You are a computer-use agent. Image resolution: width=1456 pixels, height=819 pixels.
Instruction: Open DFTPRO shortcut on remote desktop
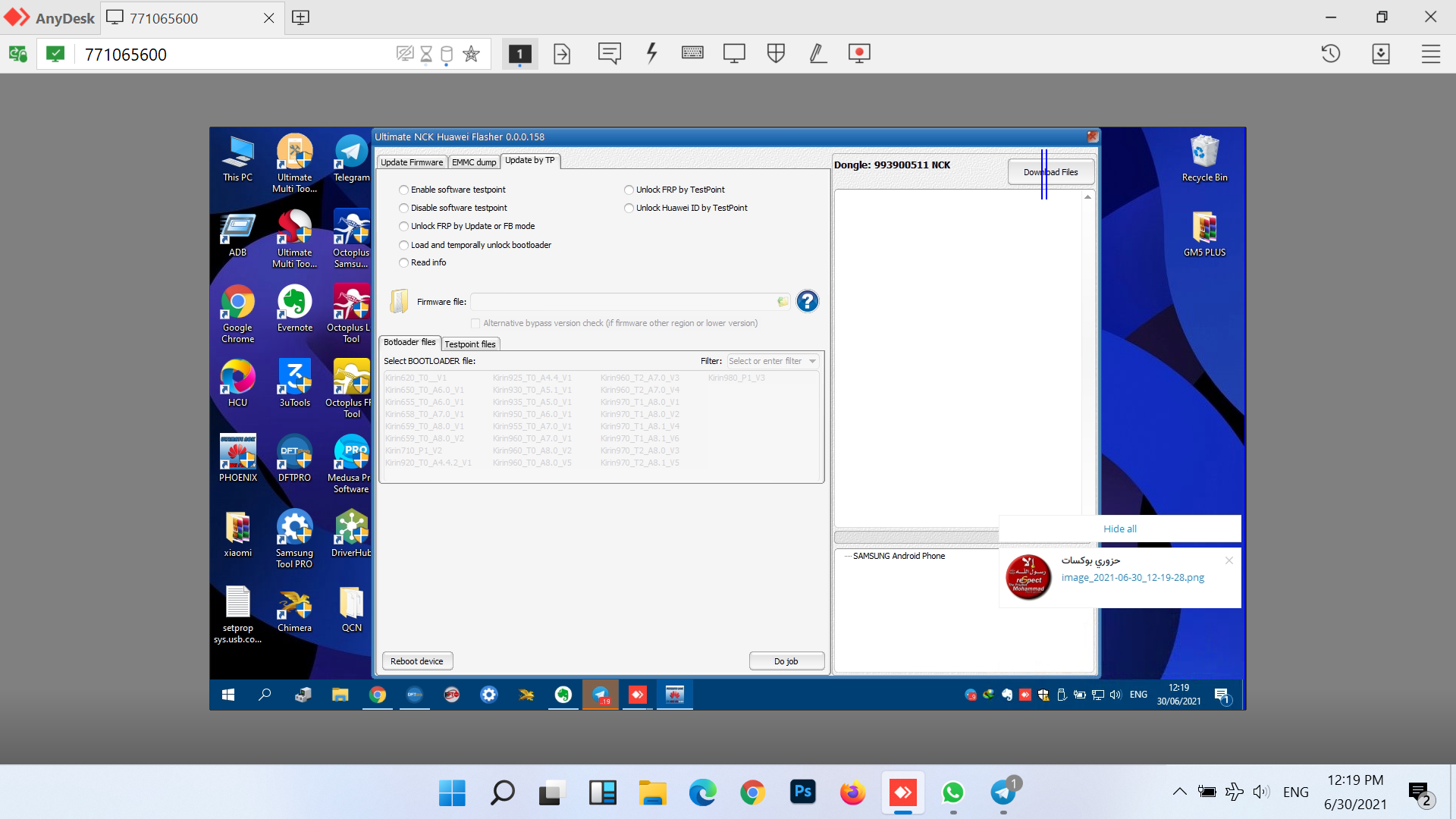click(x=295, y=458)
